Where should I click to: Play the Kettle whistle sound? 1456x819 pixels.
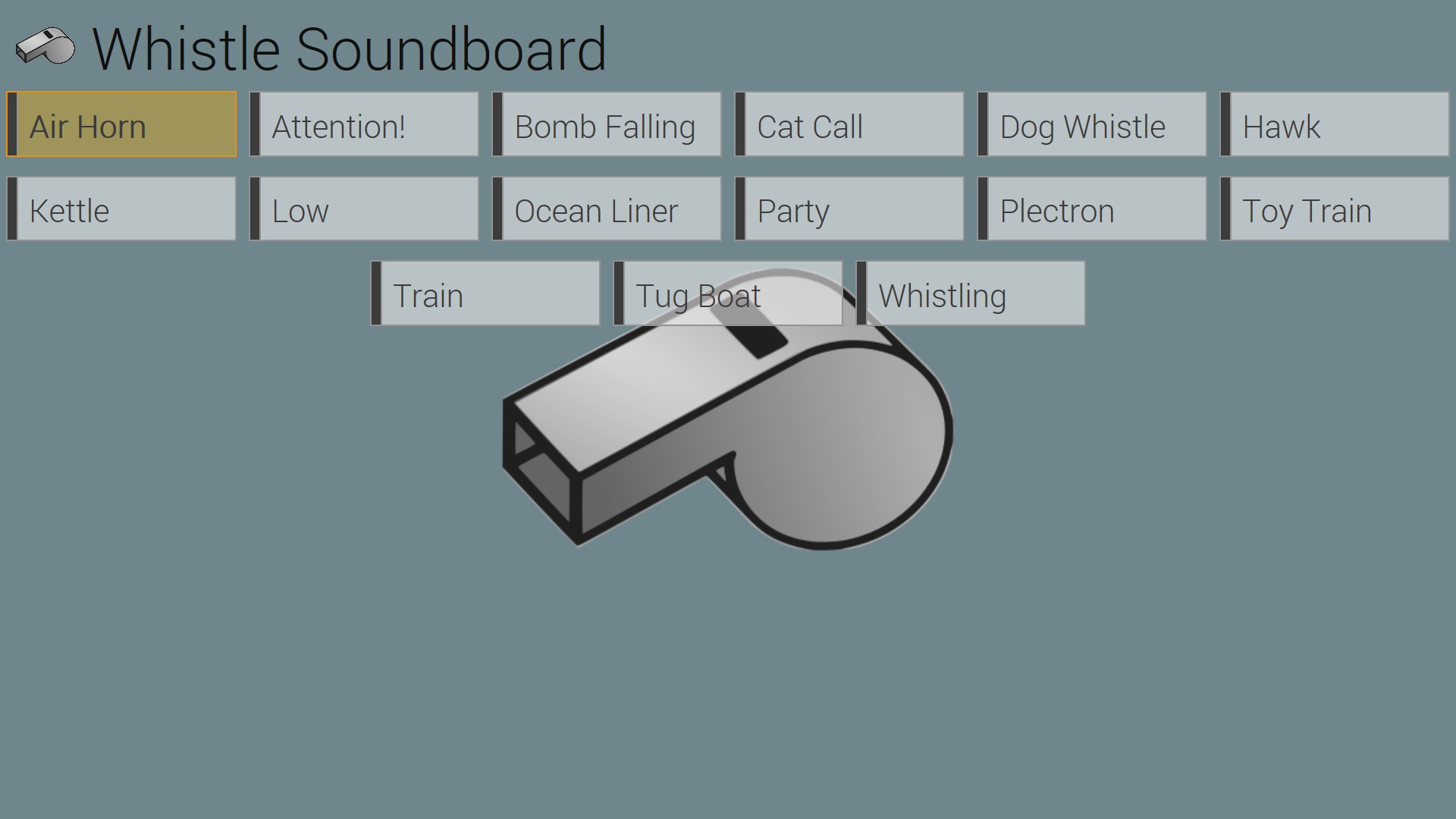click(x=121, y=209)
